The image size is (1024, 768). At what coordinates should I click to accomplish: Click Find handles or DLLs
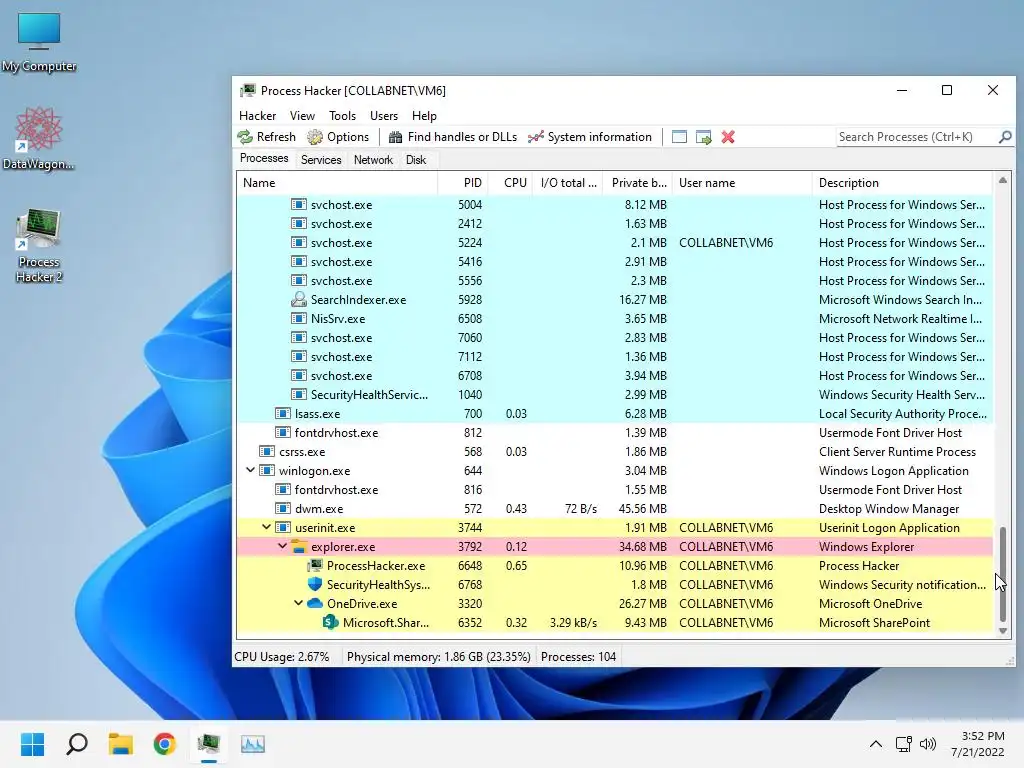[x=453, y=137]
